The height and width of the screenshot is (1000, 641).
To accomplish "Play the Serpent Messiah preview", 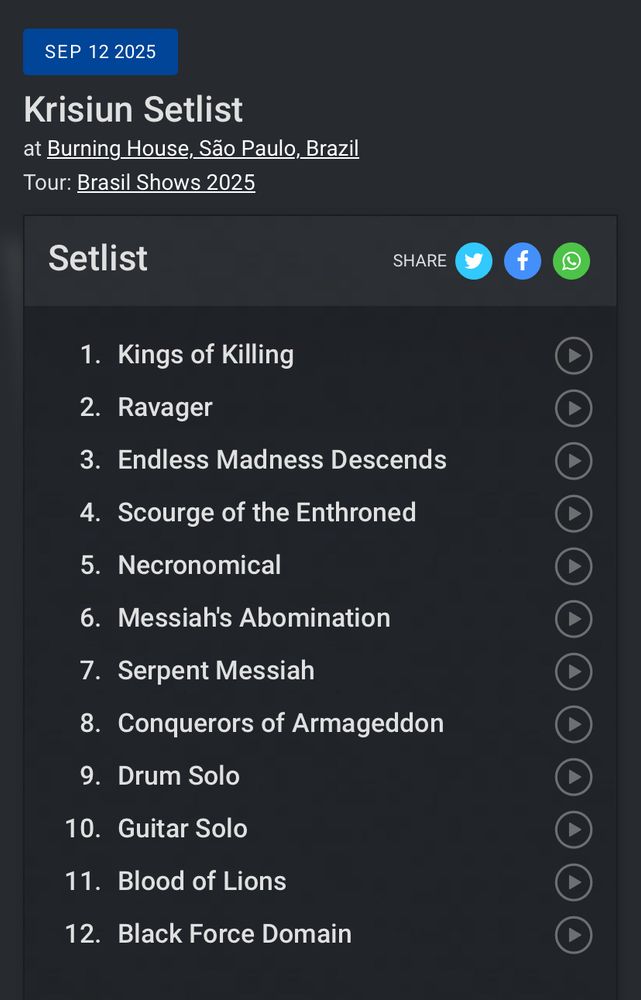I will tap(574, 671).
